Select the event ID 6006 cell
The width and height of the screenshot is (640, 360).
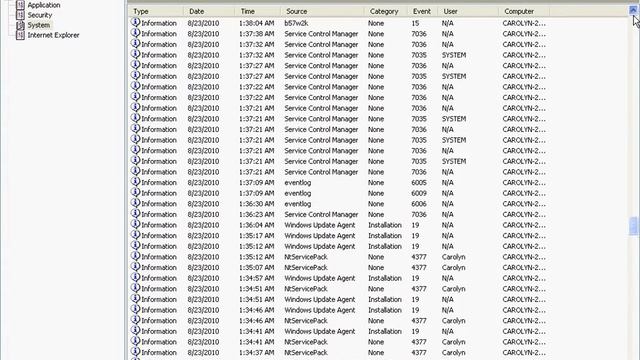pos(419,204)
